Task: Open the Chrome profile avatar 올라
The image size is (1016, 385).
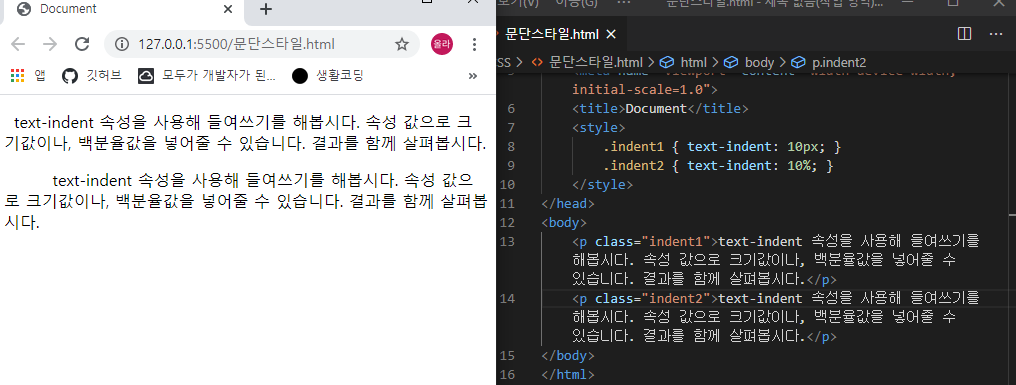Action: coord(442,44)
